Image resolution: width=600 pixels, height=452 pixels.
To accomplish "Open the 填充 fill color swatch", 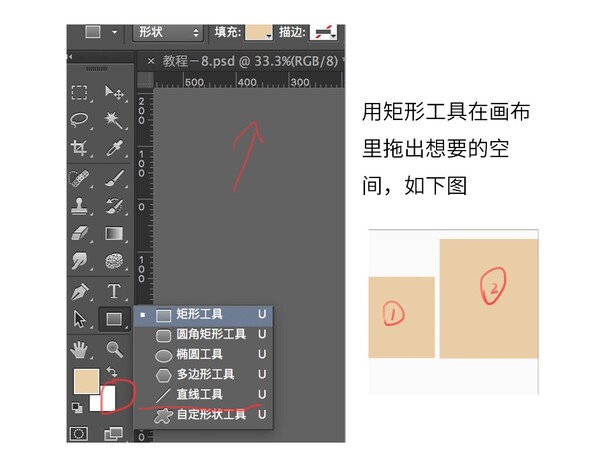I will click(x=258, y=32).
